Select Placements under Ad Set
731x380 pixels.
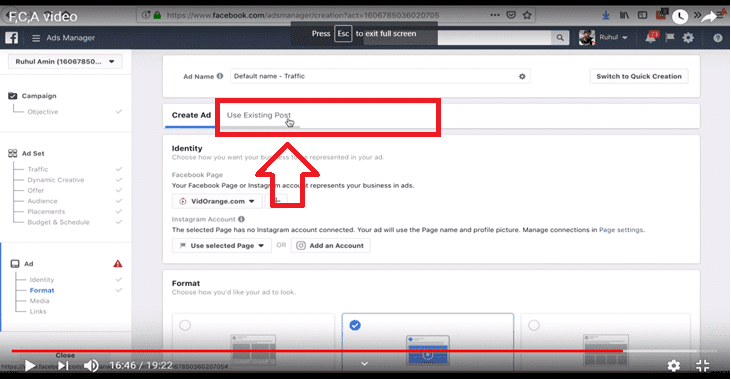pos(46,212)
